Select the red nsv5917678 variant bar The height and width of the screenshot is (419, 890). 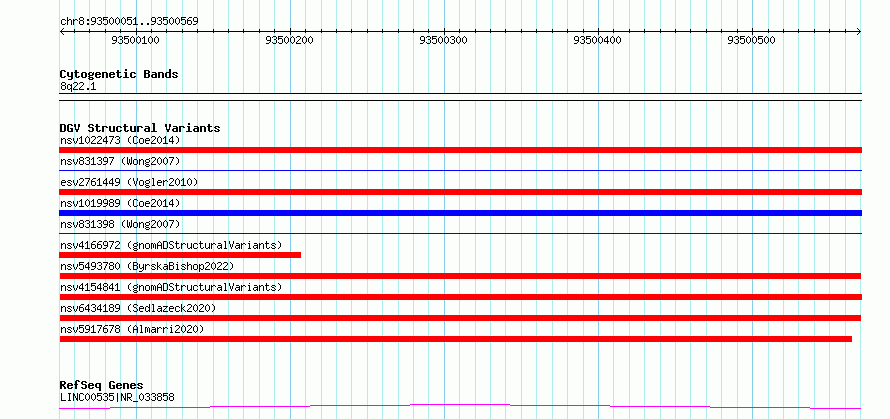pyautogui.click(x=456, y=339)
